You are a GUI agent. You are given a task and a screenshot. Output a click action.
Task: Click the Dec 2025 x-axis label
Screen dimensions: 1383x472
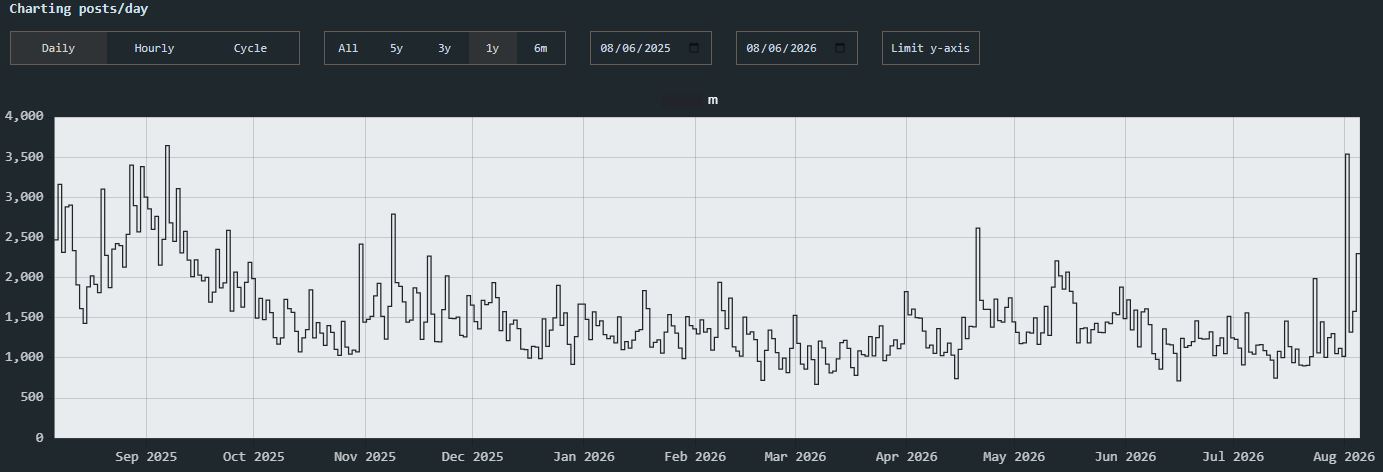[472, 457]
